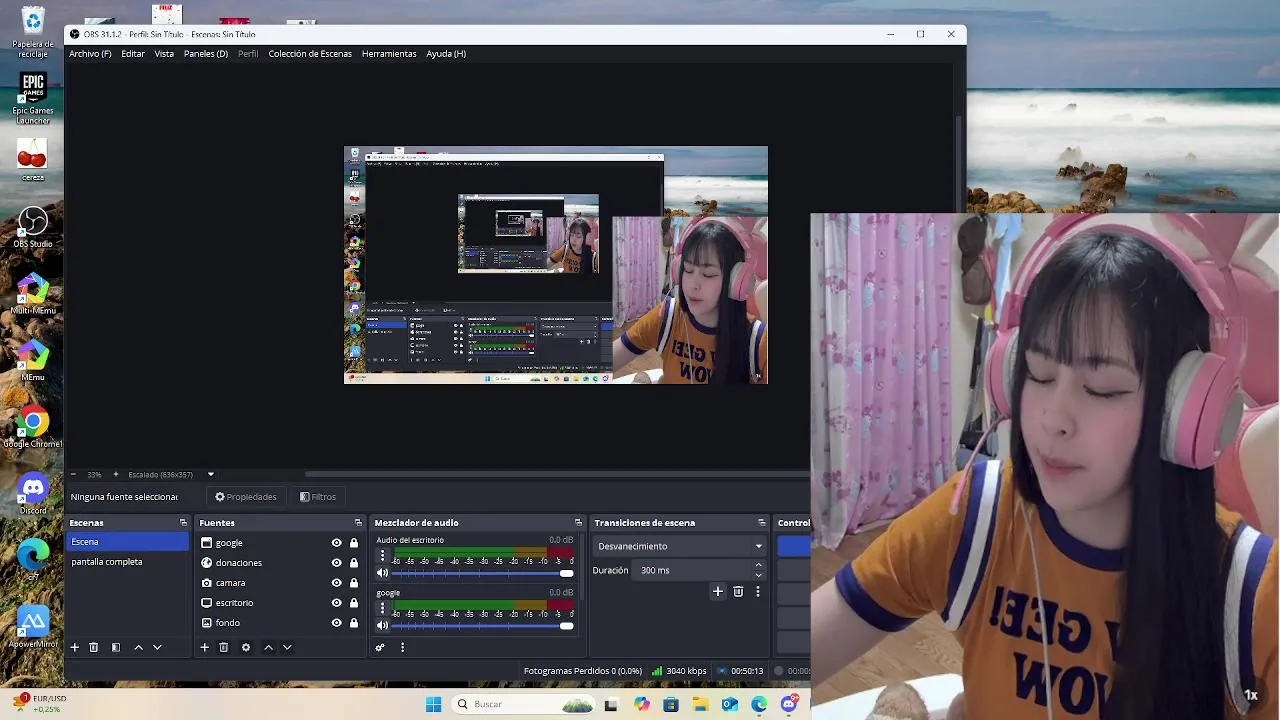Hide the escritorio source with eye icon
Screen dimensions: 1280x720
(x=336, y=602)
